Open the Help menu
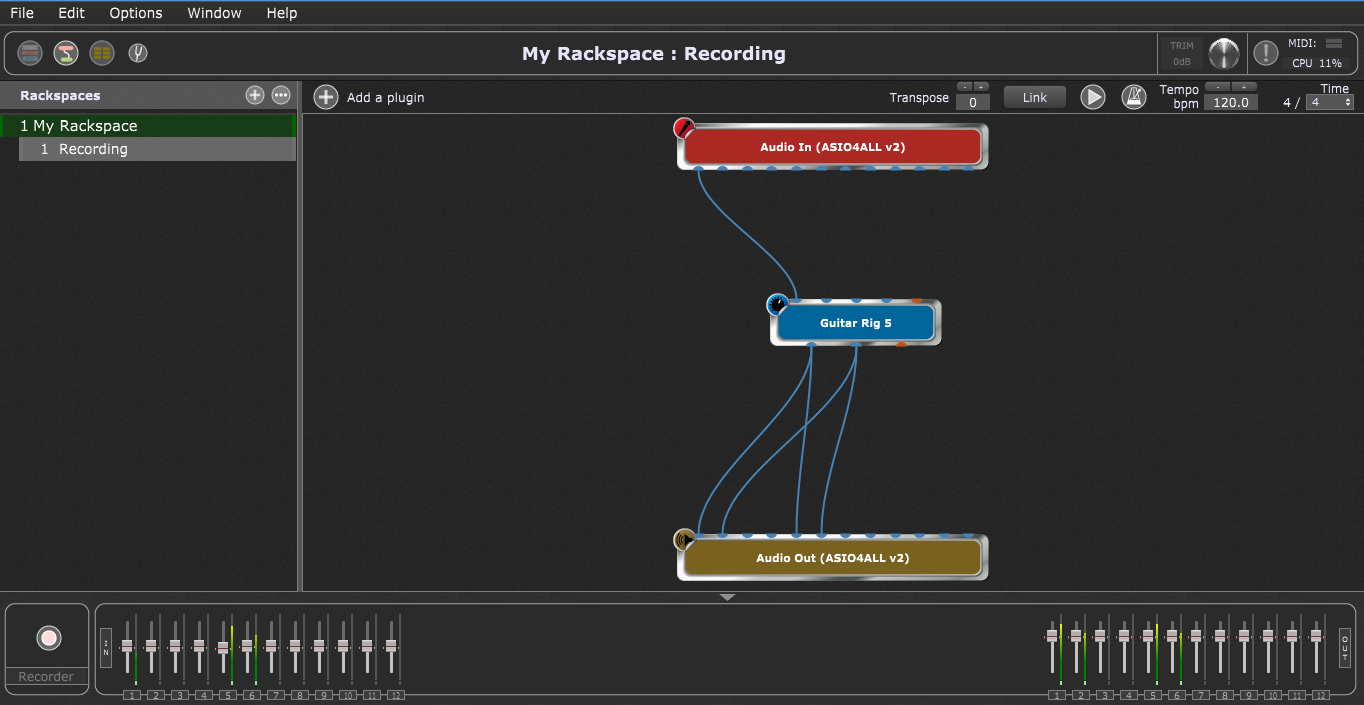Screen dimensions: 1364x705 [x=282, y=13]
